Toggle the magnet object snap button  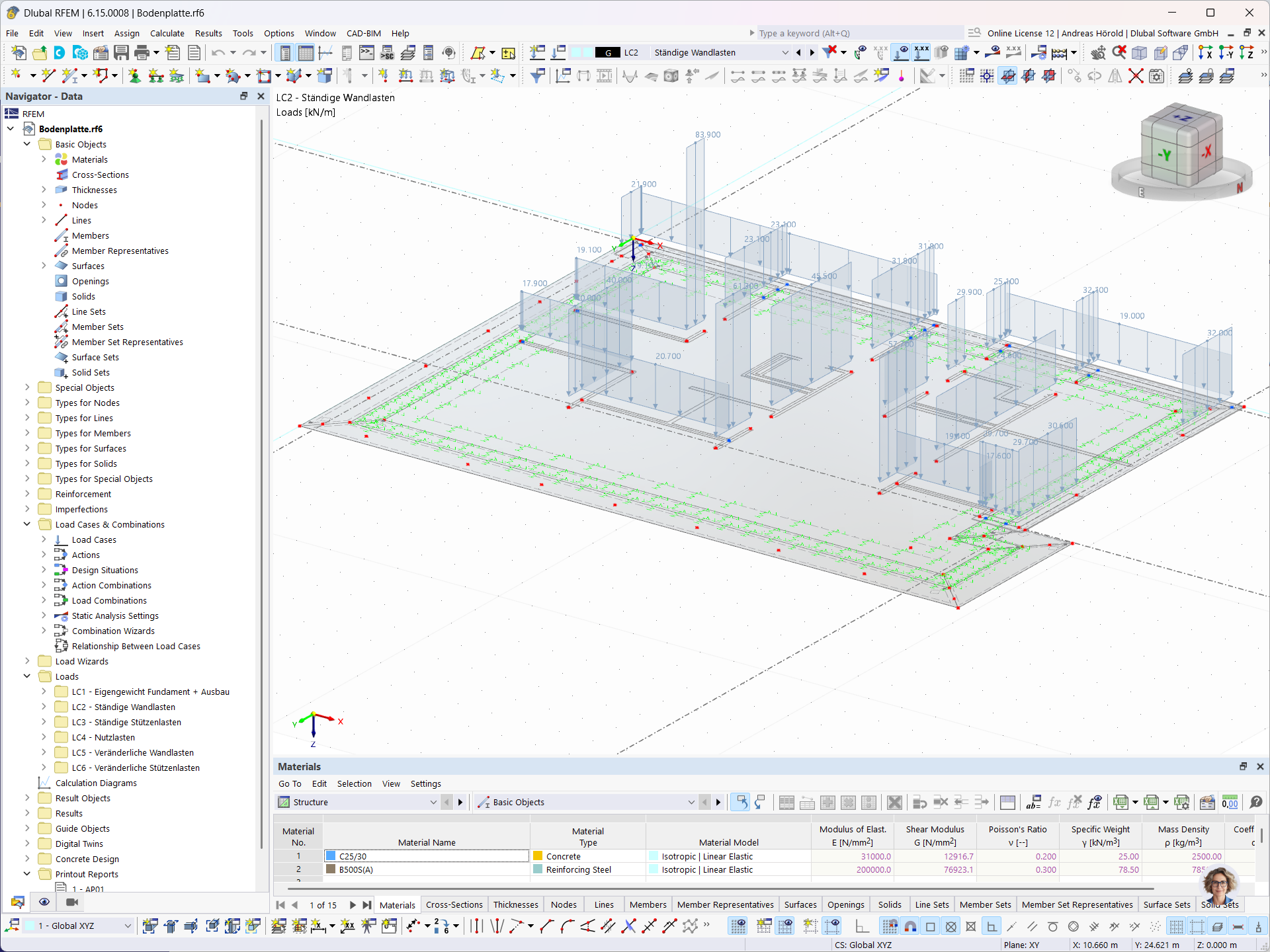[x=911, y=926]
